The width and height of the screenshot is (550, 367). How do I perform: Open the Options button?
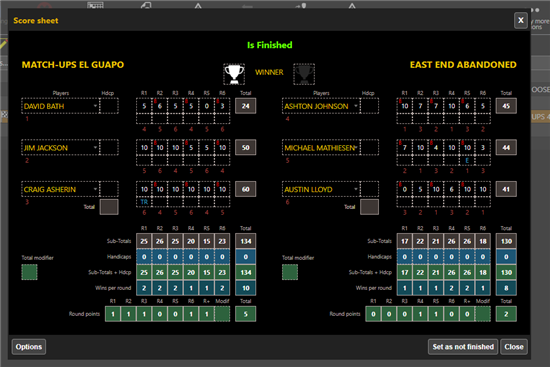pos(29,347)
